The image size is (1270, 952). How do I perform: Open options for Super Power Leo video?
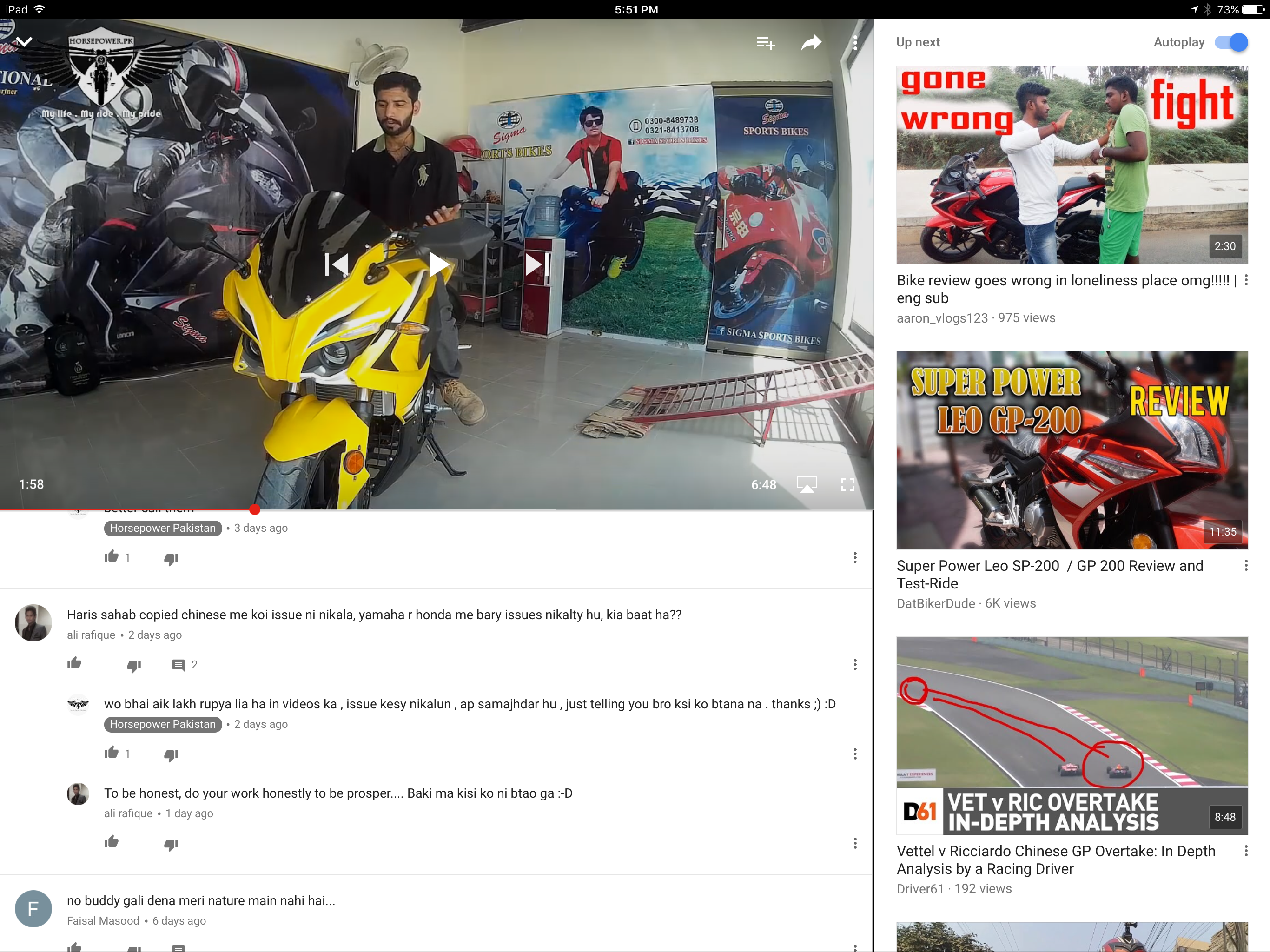click(1246, 566)
